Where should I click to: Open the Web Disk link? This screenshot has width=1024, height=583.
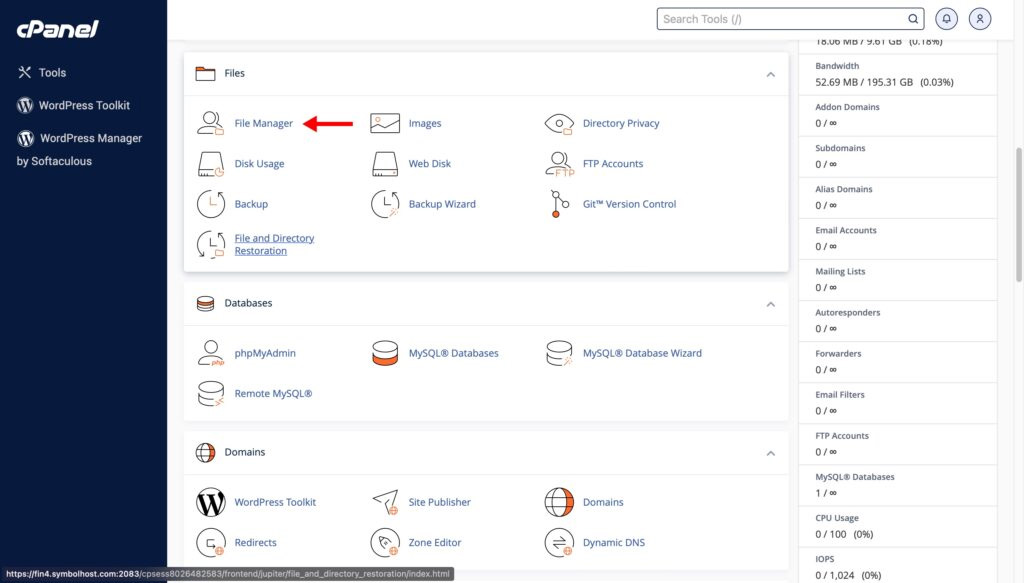click(430, 164)
